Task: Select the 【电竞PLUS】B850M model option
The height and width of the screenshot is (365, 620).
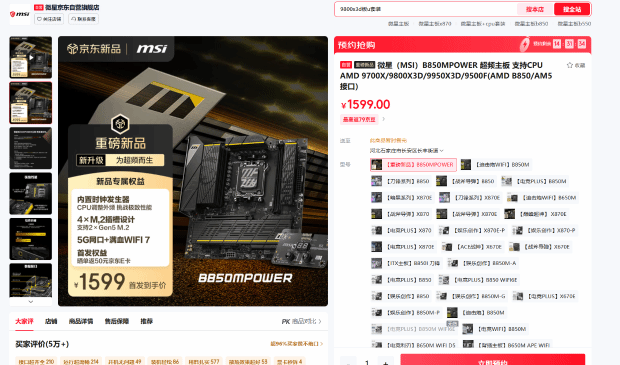Action: [x=535, y=181]
